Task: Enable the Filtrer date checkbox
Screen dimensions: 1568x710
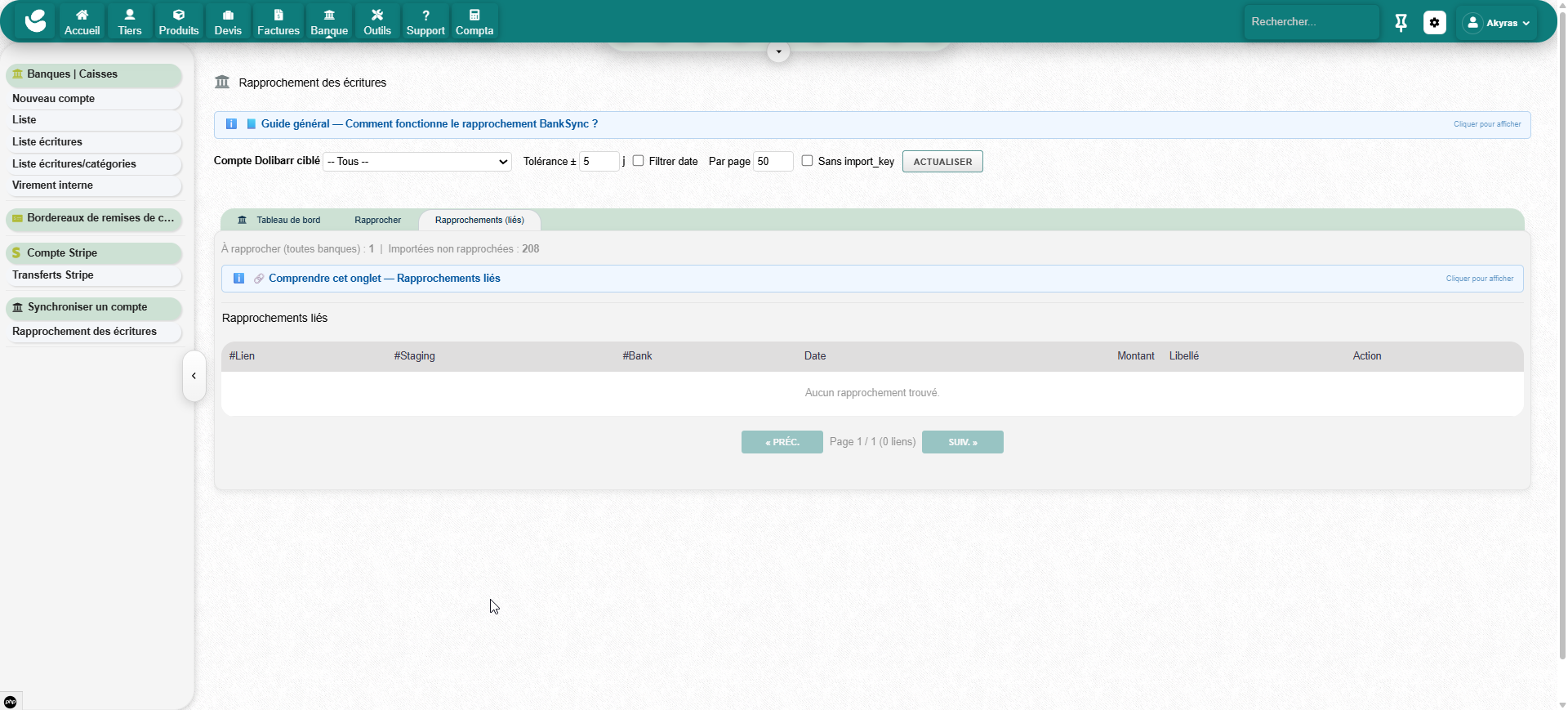Action: (639, 161)
